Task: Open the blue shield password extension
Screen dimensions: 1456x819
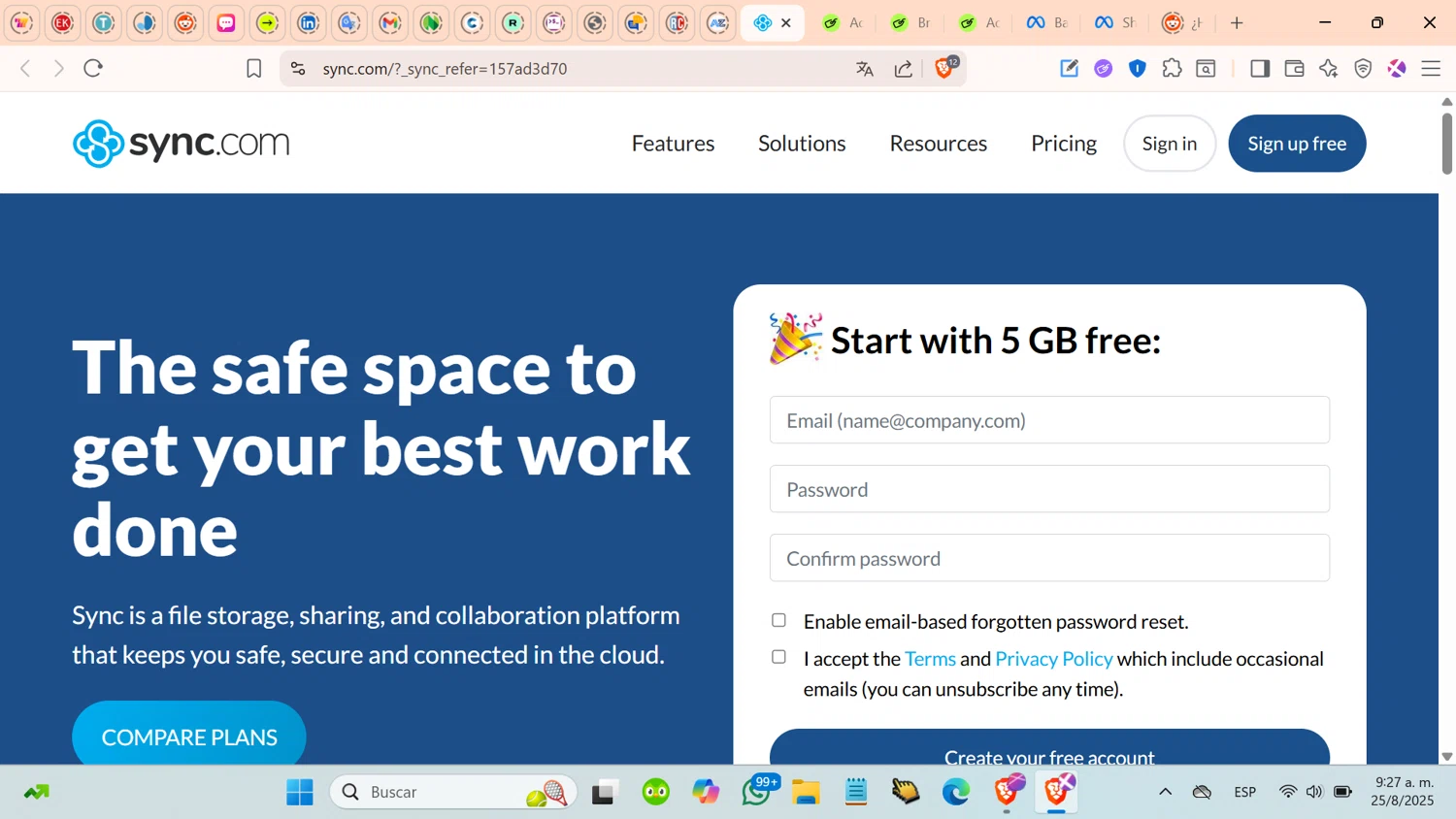Action: [x=1138, y=68]
